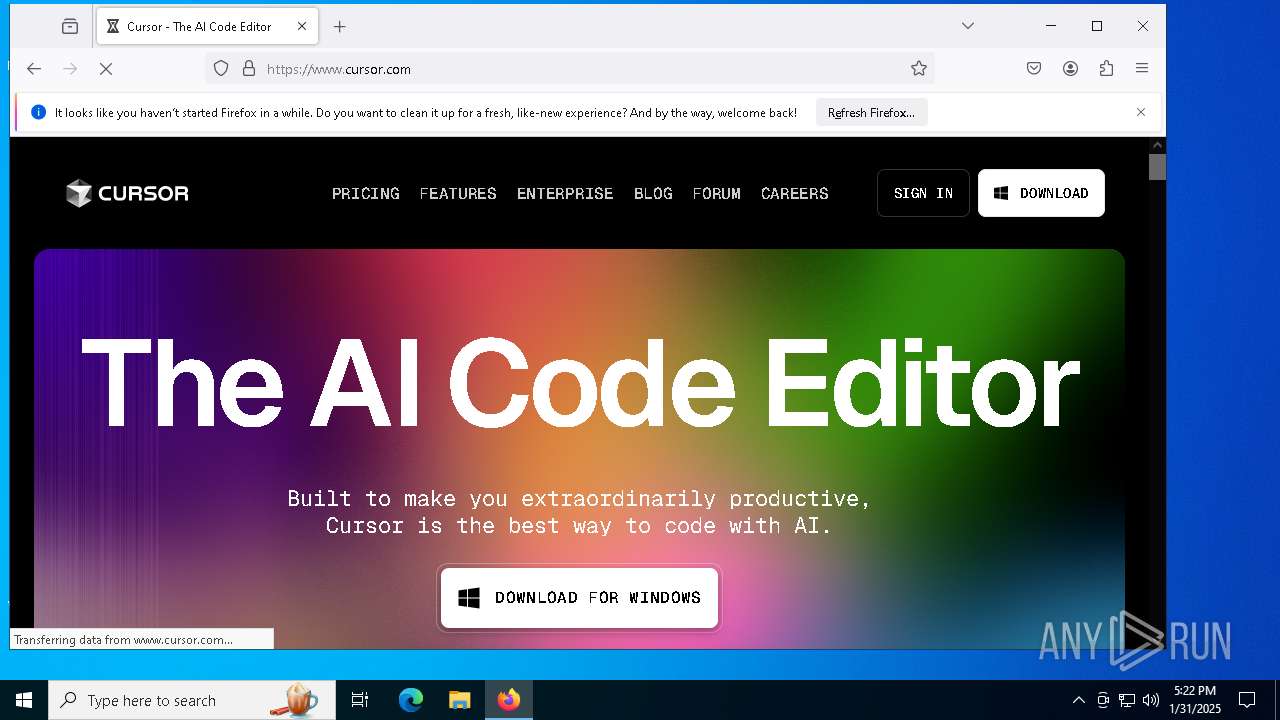Open the tracking protection shield icon
Screen dimensions: 1280x720
click(x=221, y=69)
